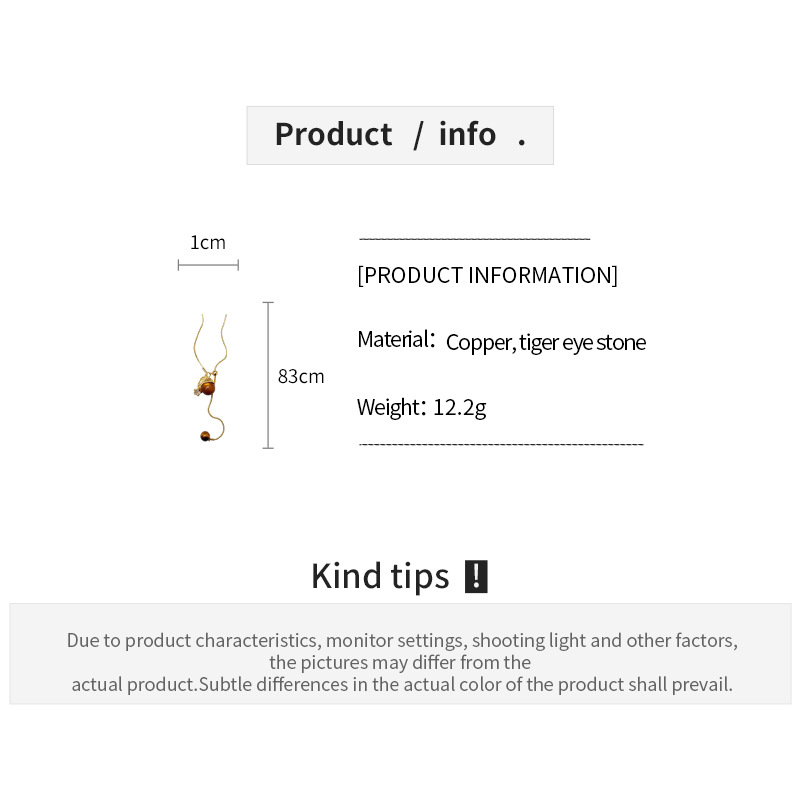800x800 pixels.
Task: Click the dashed line above PRODUCT INFORMATION
Action: pyautogui.click(x=474, y=240)
